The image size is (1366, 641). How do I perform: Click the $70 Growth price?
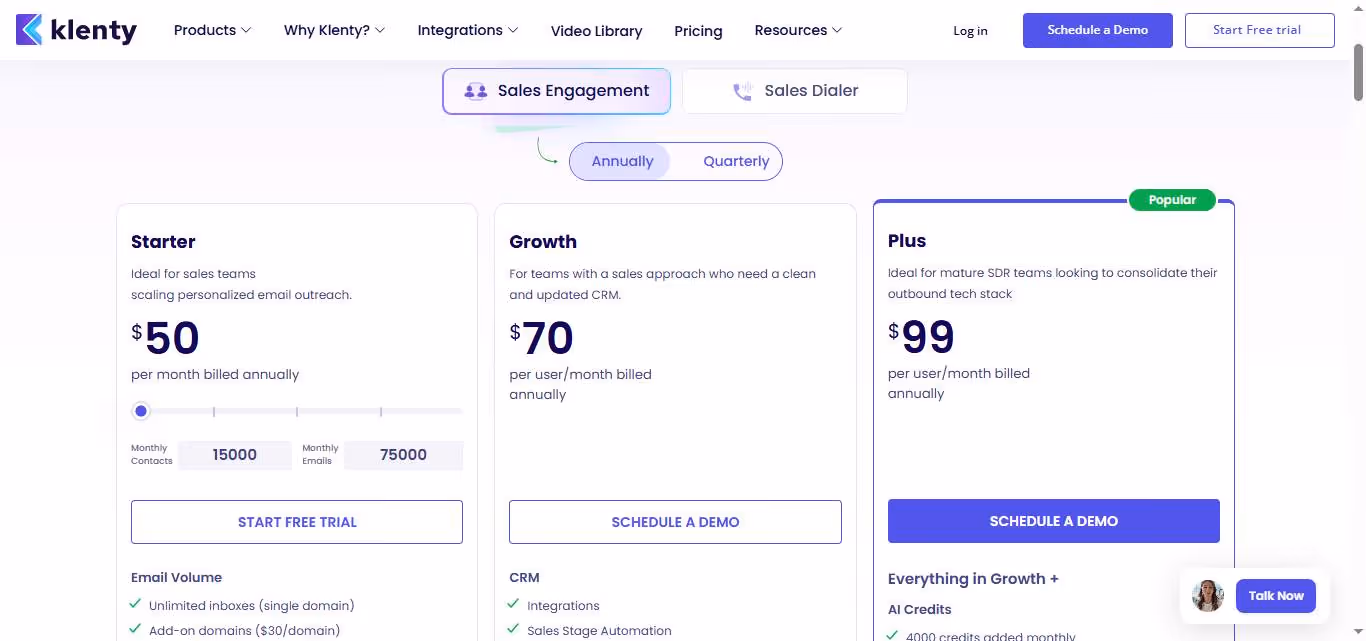tap(542, 338)
